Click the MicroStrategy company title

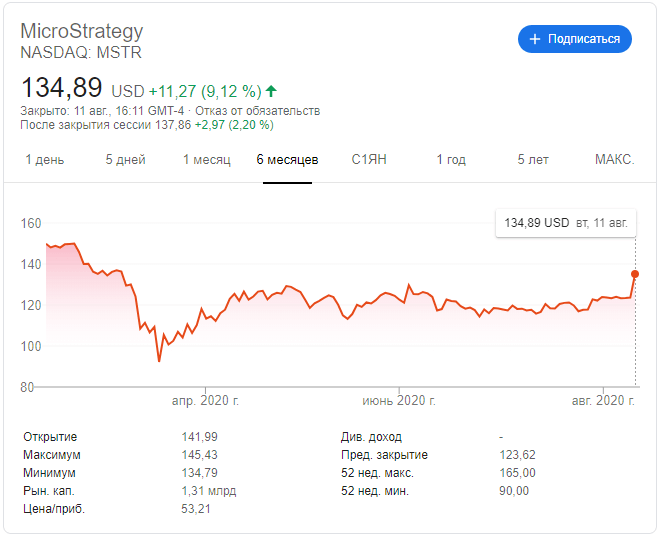pyautogui.click(x=82, y=32)
